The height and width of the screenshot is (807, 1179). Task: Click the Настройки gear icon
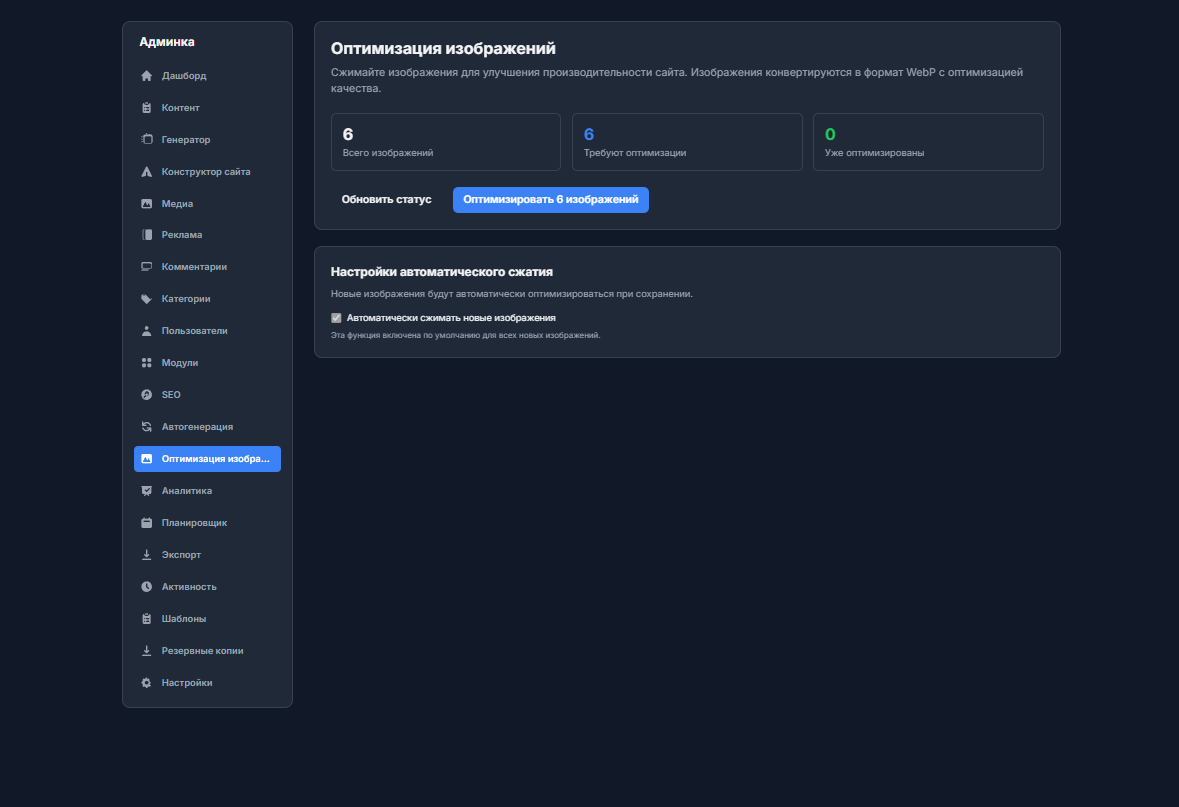click(x=146, y=683)
